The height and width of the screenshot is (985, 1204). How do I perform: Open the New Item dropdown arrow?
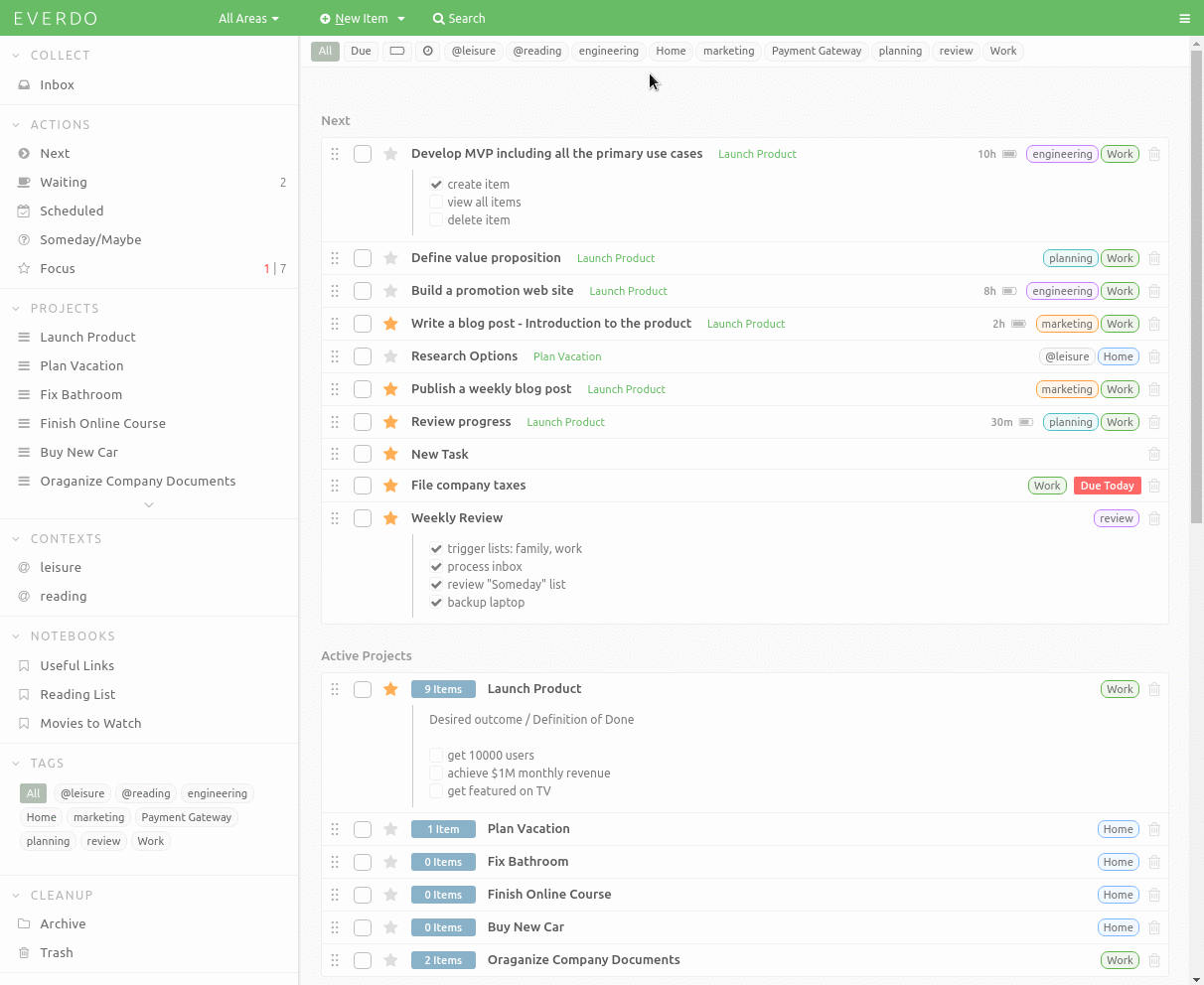click(399, 18)
